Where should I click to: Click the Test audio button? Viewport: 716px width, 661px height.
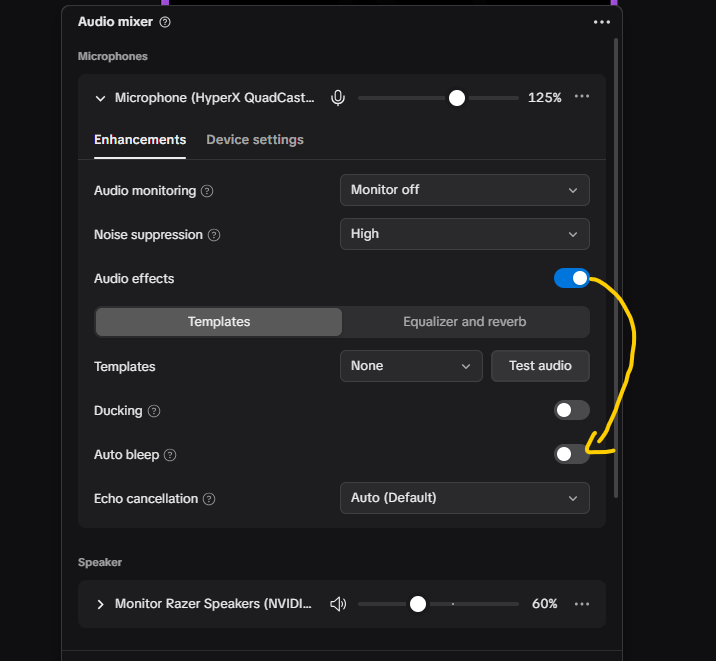click(540, 366)
